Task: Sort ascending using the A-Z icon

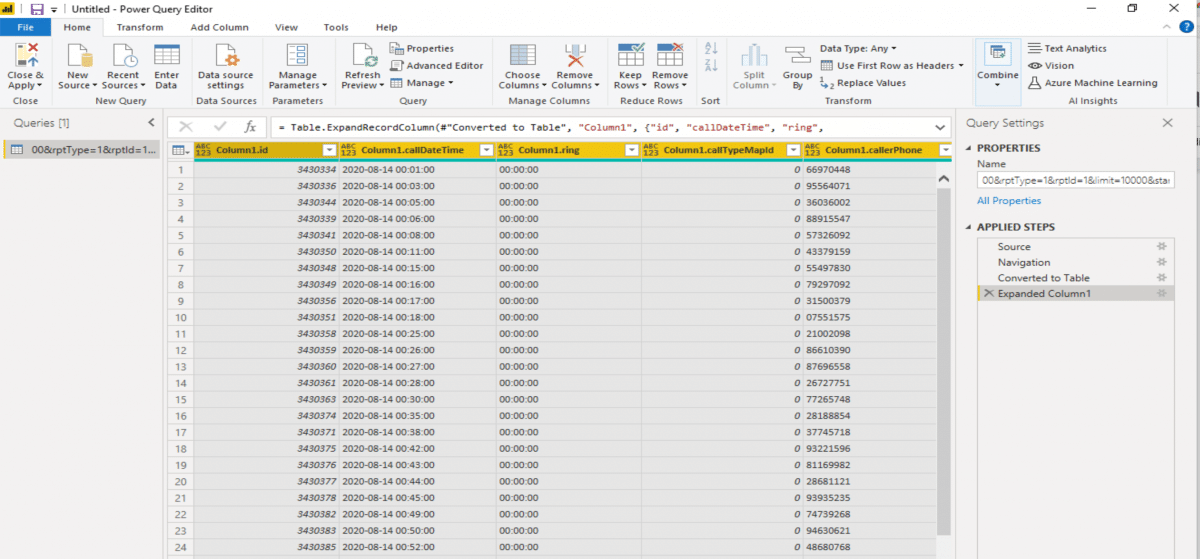Action: (x=711, y=48)
